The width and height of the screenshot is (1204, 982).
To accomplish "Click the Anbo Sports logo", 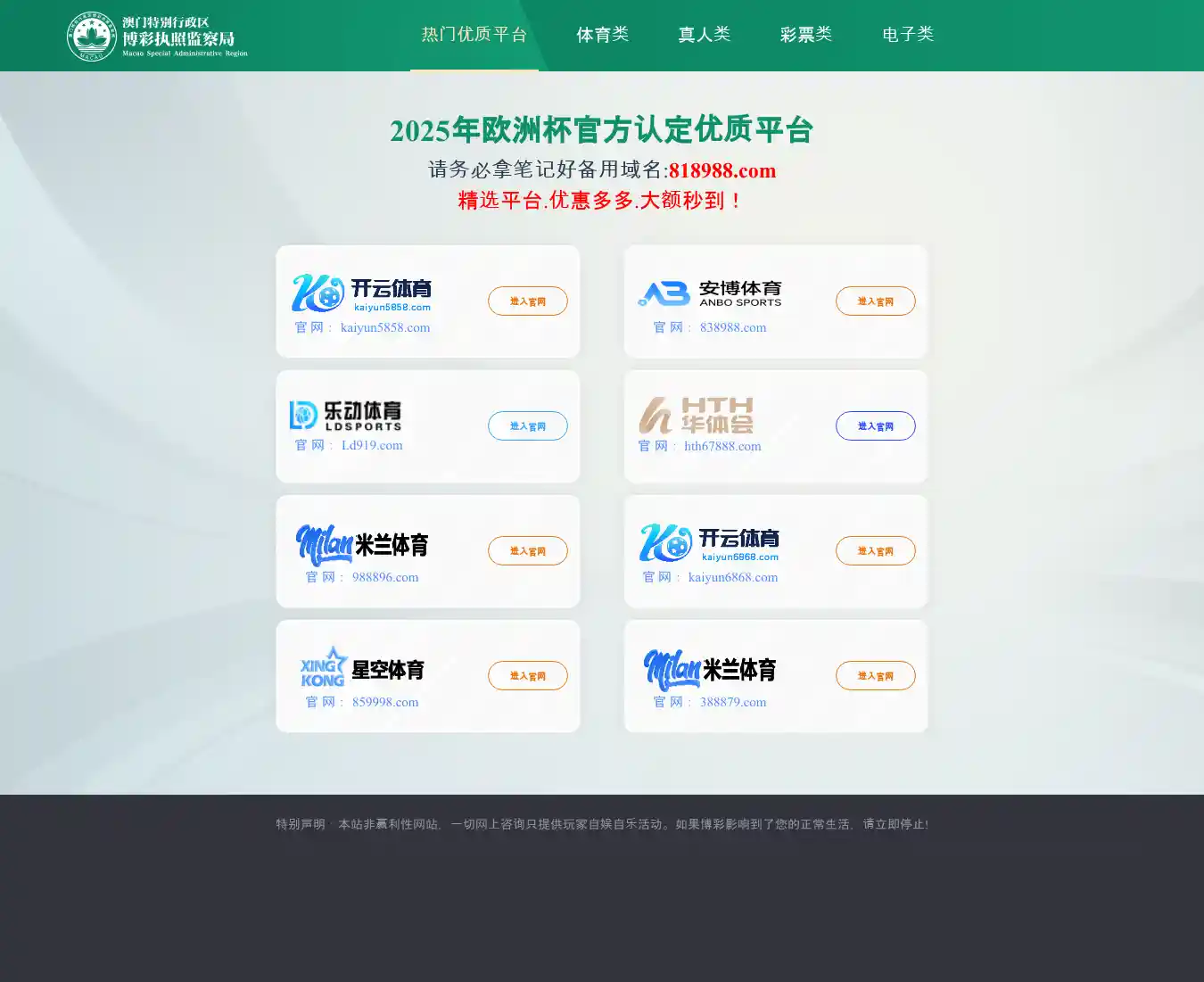I will tap(709, 293).
